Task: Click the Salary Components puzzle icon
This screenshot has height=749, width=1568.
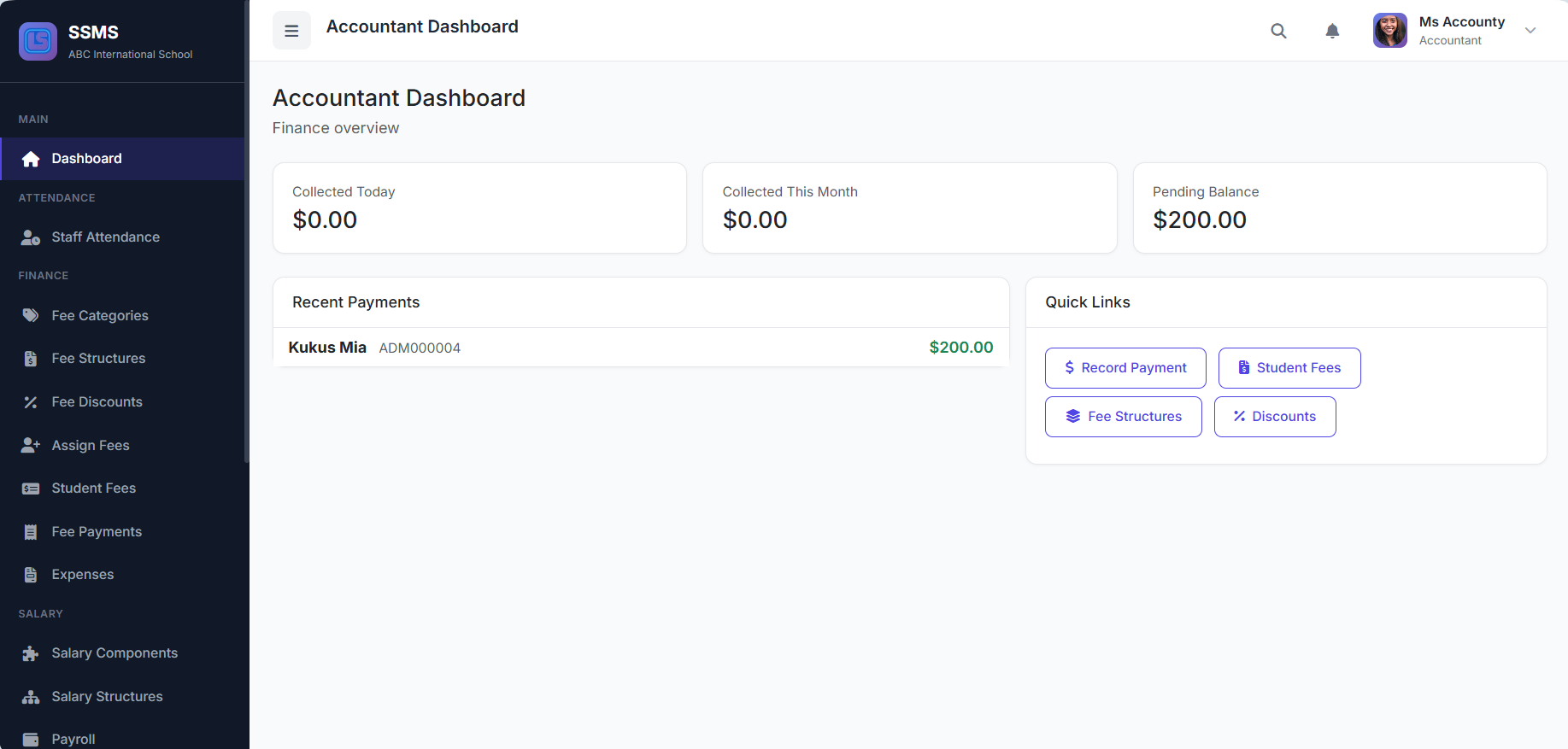Action: [x=31, y=653]
